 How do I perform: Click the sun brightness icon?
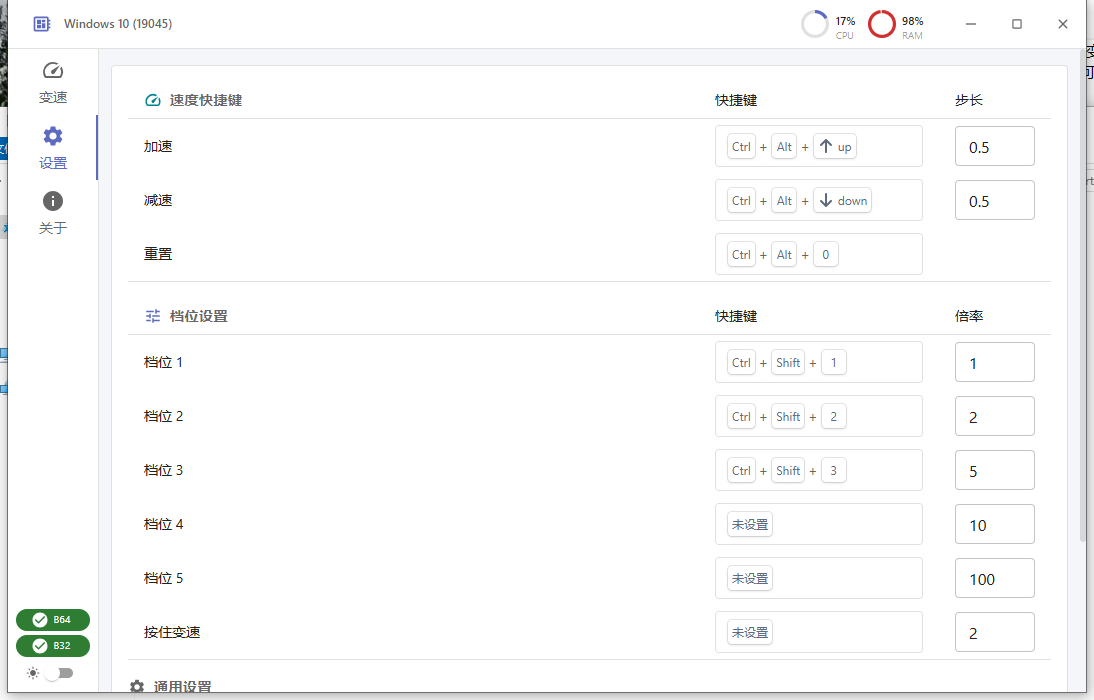coord(33,673)
